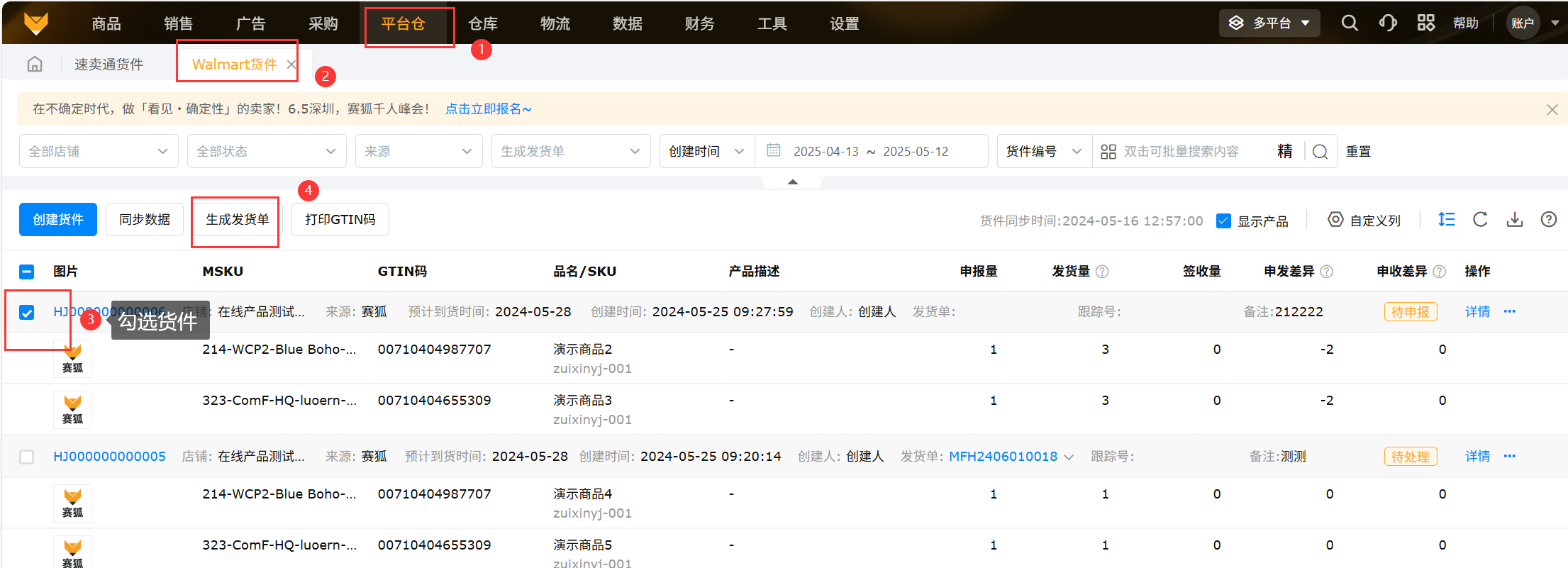The height and width of the screenshot is (568, 1568).
Task: Click the home icon in tab bar
Action: pyautogui.click(x=35, y=65)
